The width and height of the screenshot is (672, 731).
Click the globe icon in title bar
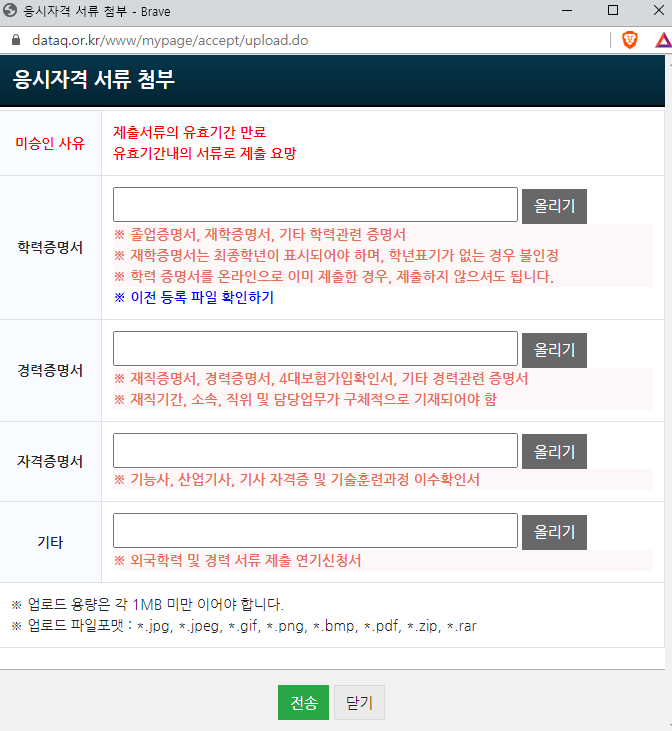pyautogui.click(x=10, y=10)
